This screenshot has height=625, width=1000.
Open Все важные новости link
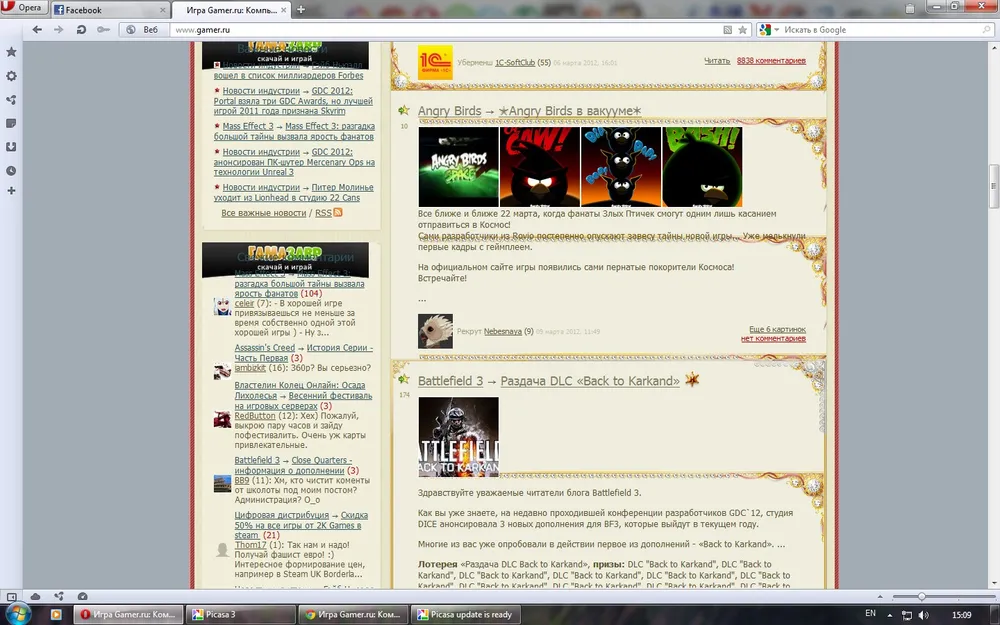coord(263,213)
